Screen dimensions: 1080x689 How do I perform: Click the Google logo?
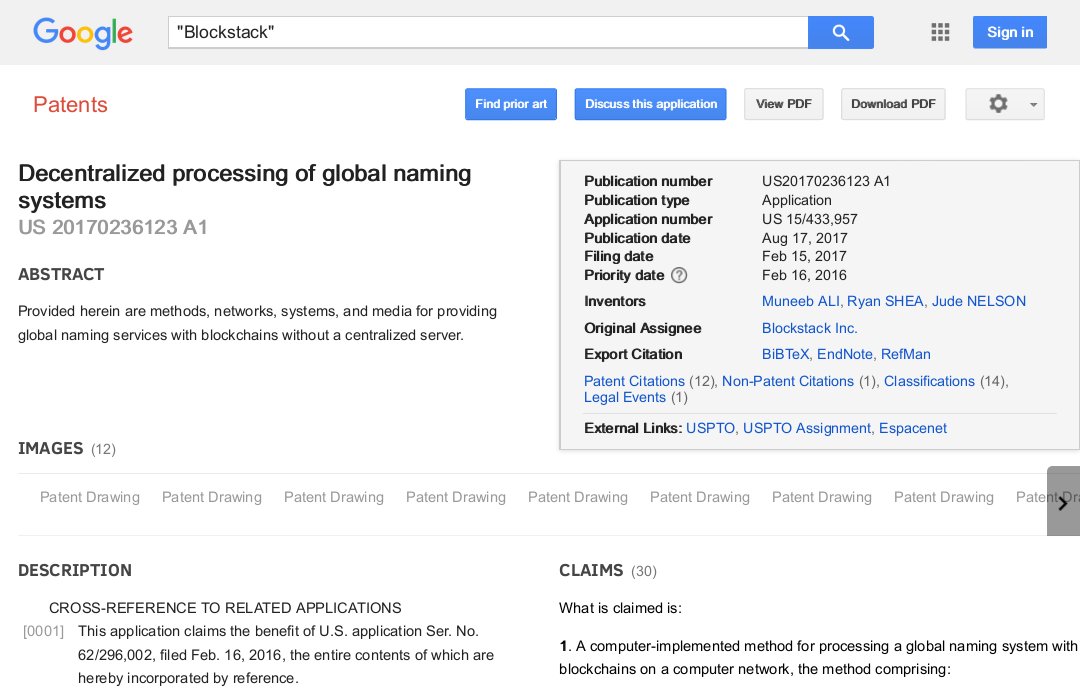tap(83, 33)
